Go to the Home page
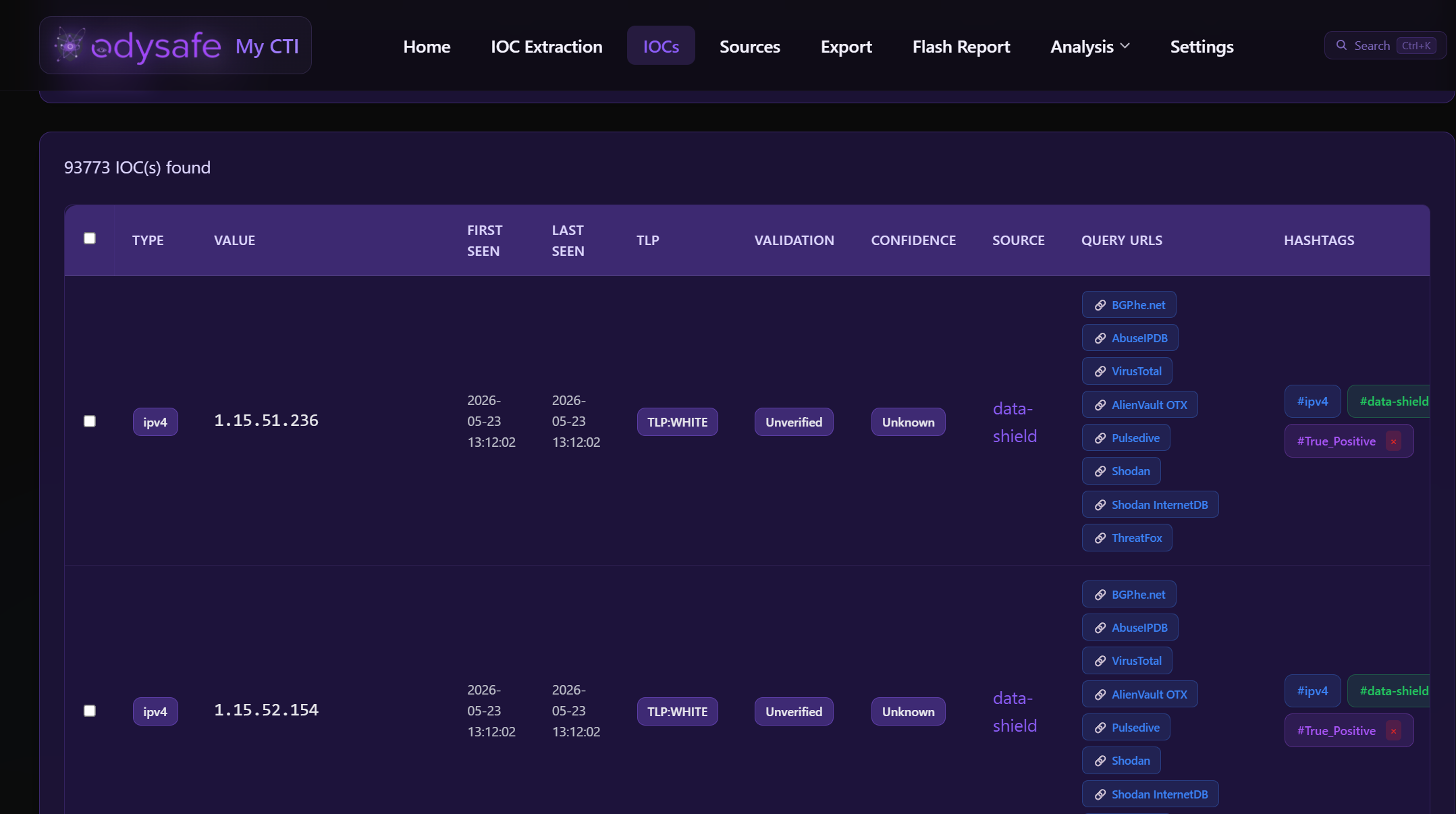This screenshot has width=1456, height=814. click(427, 47)
